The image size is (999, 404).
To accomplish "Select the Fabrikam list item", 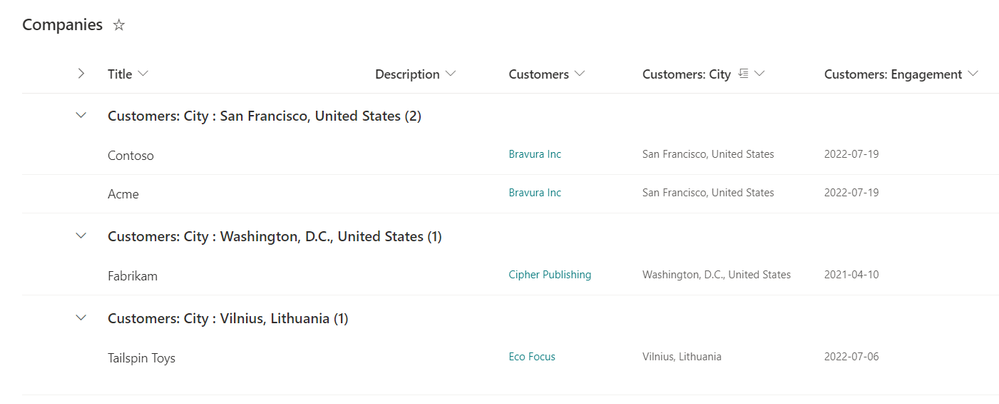I will [x=133, y=276].
